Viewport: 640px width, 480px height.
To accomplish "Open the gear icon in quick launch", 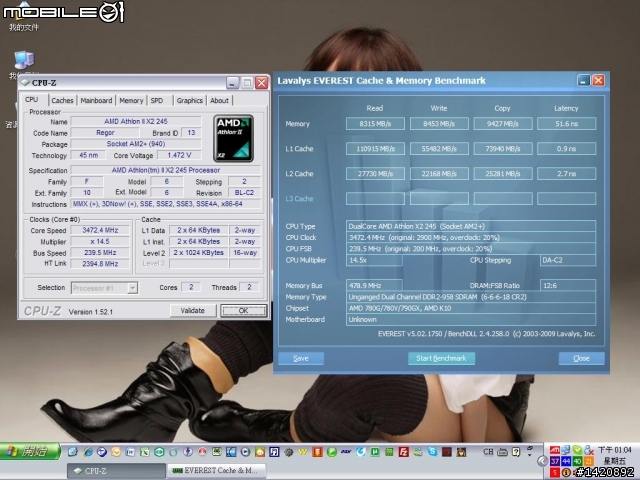I will tap(289, 452).
